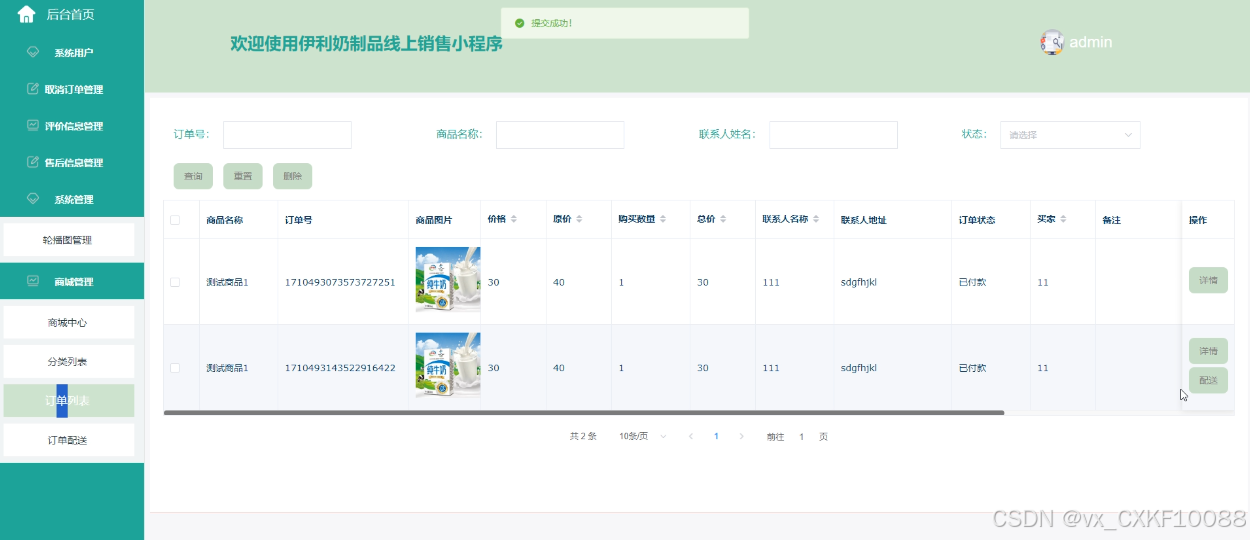The image size is (1250, 540).
Task: Click the milk product image in the first row
Action: tap(448, 279)
